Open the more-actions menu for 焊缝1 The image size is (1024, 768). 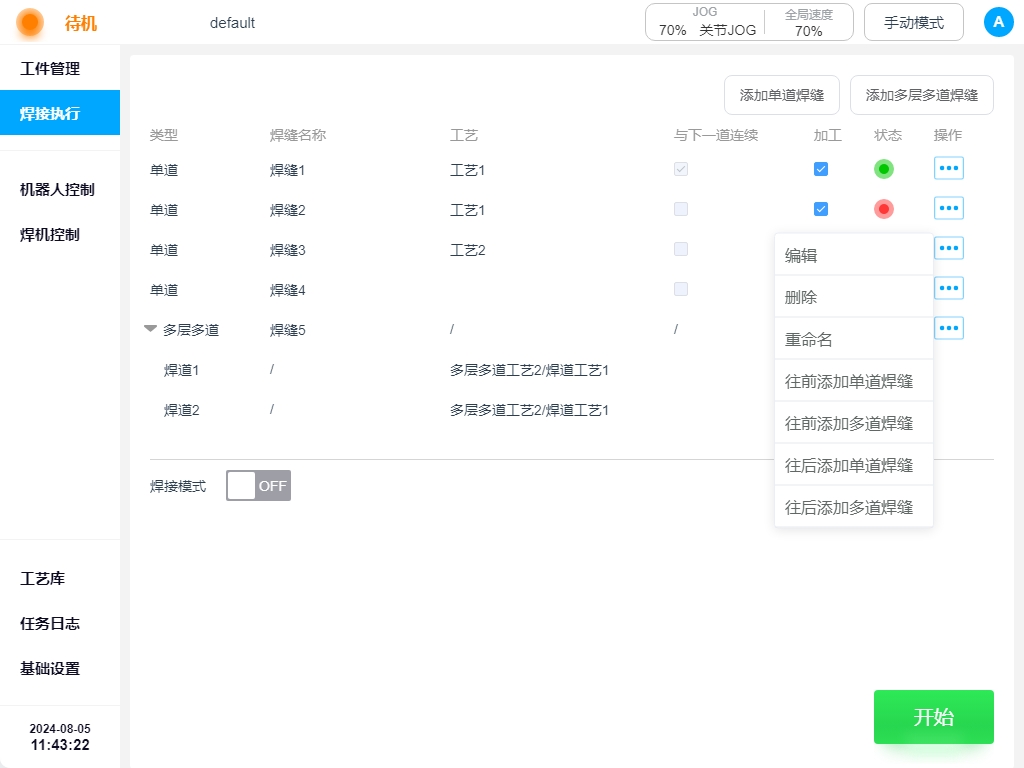pos(948,168)
